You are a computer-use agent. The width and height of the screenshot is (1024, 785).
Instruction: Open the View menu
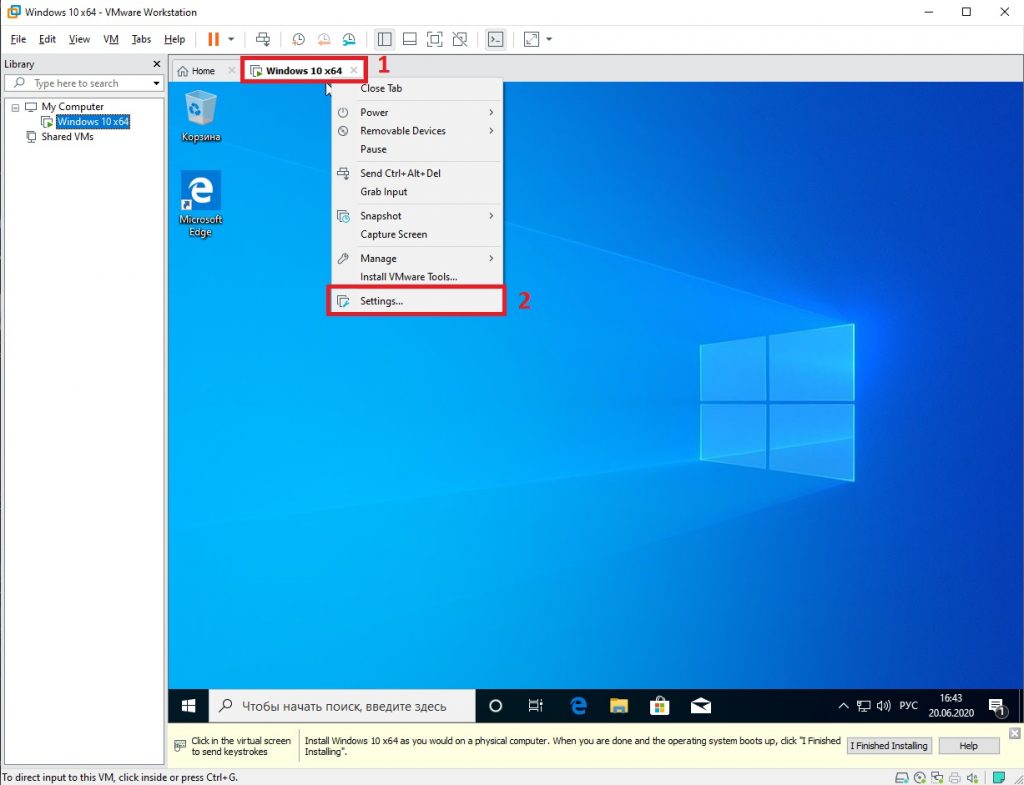click(79, 39)
